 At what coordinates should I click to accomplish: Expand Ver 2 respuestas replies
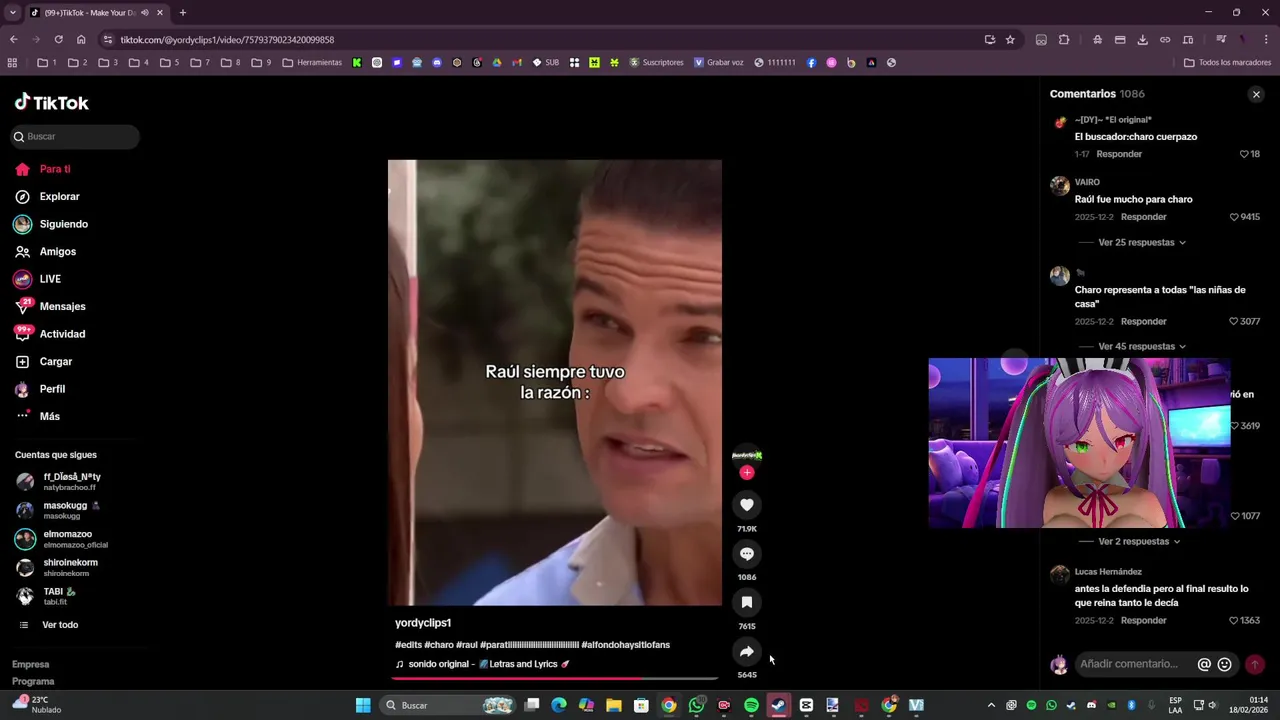click(1139, 541)
